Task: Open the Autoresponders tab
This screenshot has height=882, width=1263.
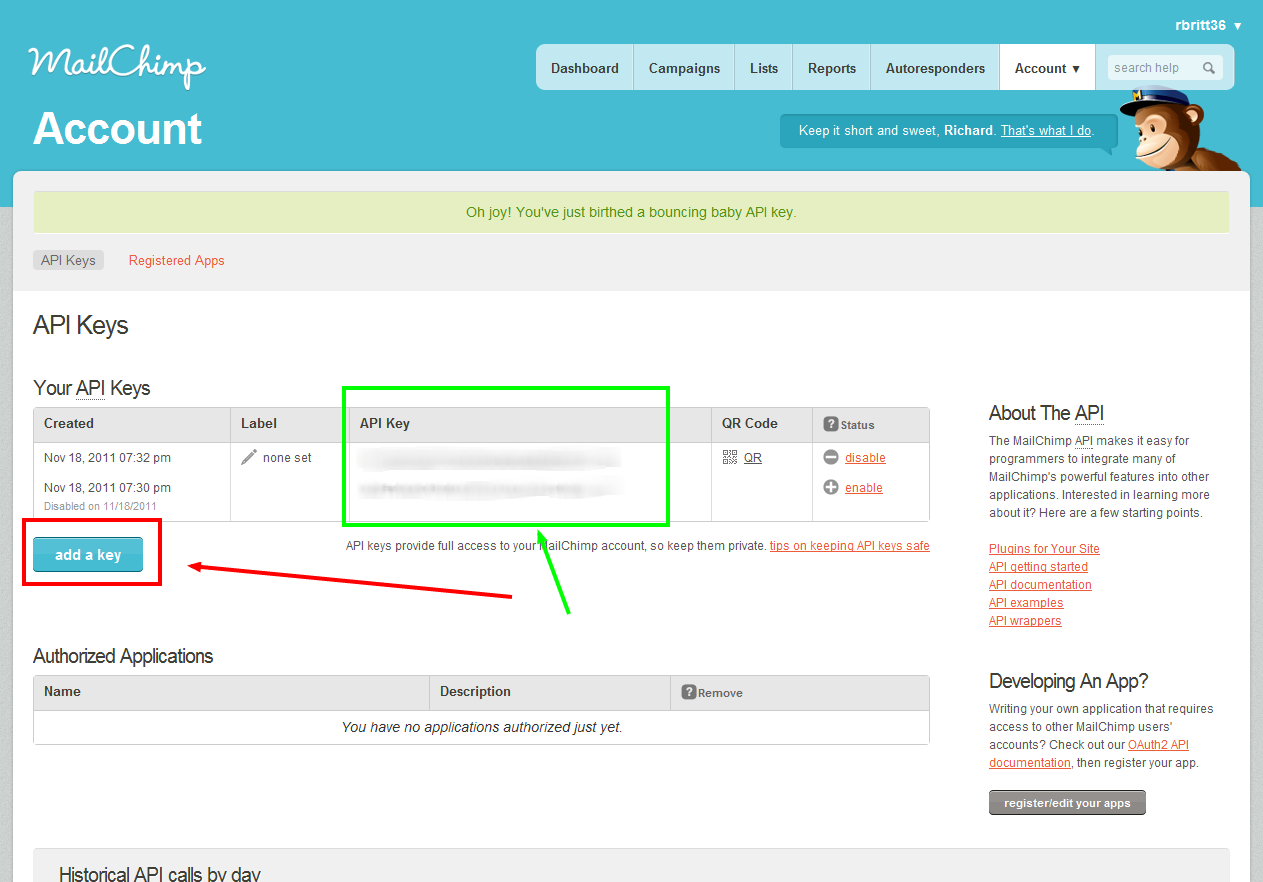Action: point(935,68)
